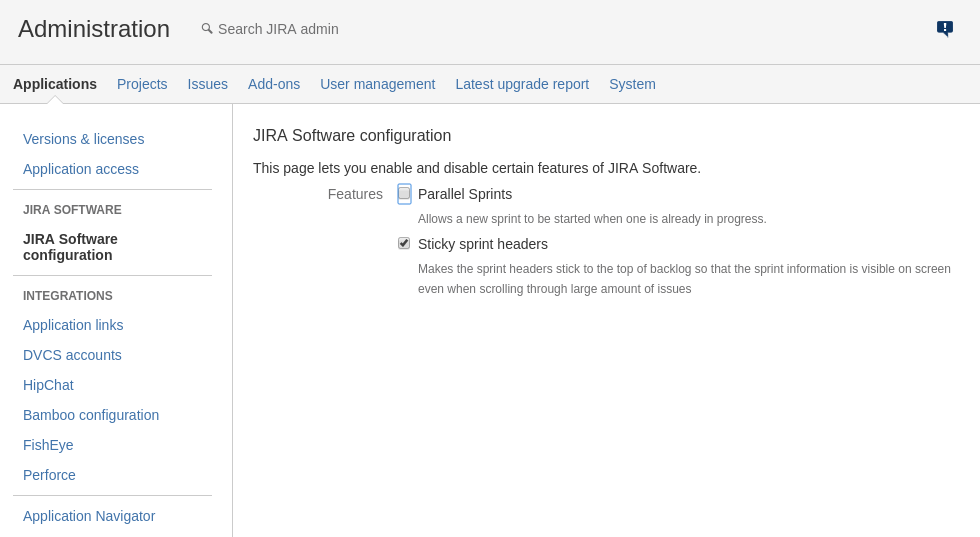The height and width of the screenshot is (537, 980).
Task: Open the Applications tab
Action: click(55, 84)
